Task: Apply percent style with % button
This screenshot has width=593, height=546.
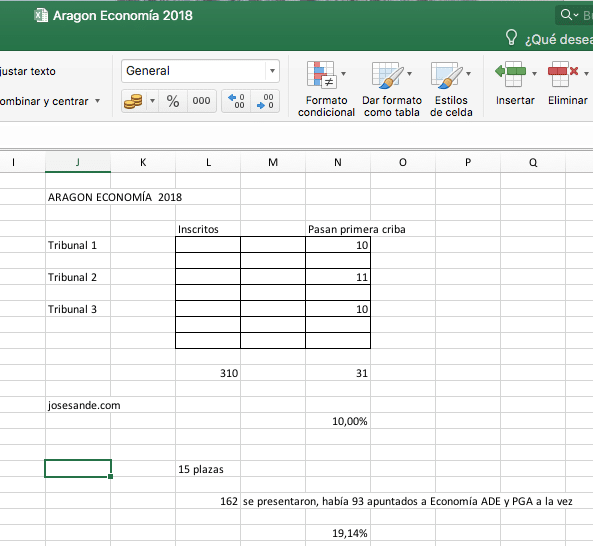Action: pos(173,101)
